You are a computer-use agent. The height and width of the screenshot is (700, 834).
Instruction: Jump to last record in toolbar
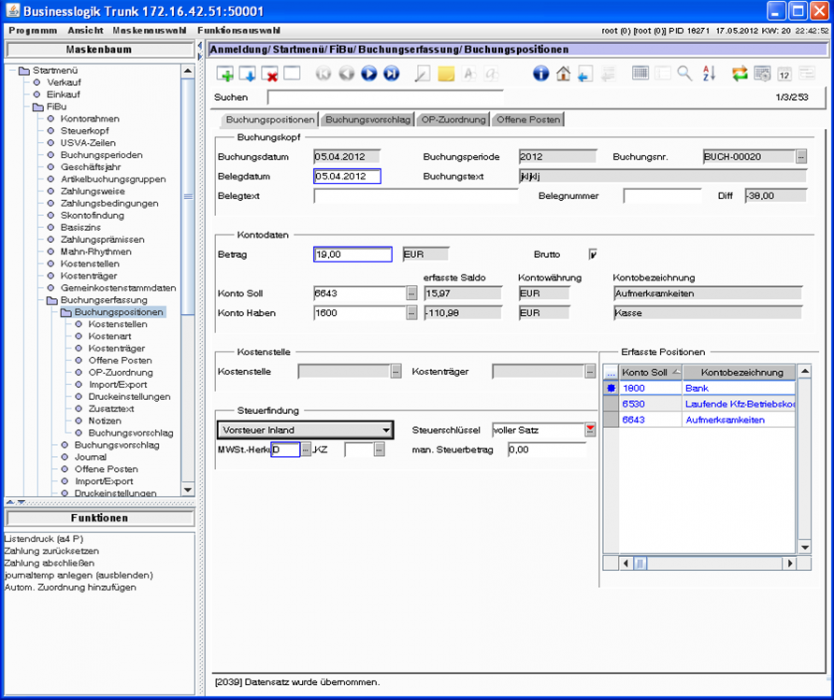(x=391, y=74)
